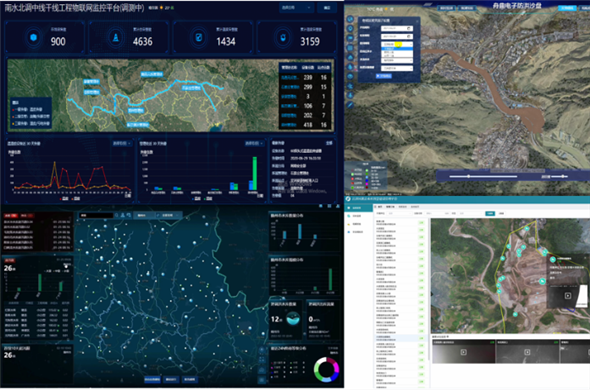Select the camera icon, third in the sand table toolbar
Screen dimensions: 590x390
350,38
